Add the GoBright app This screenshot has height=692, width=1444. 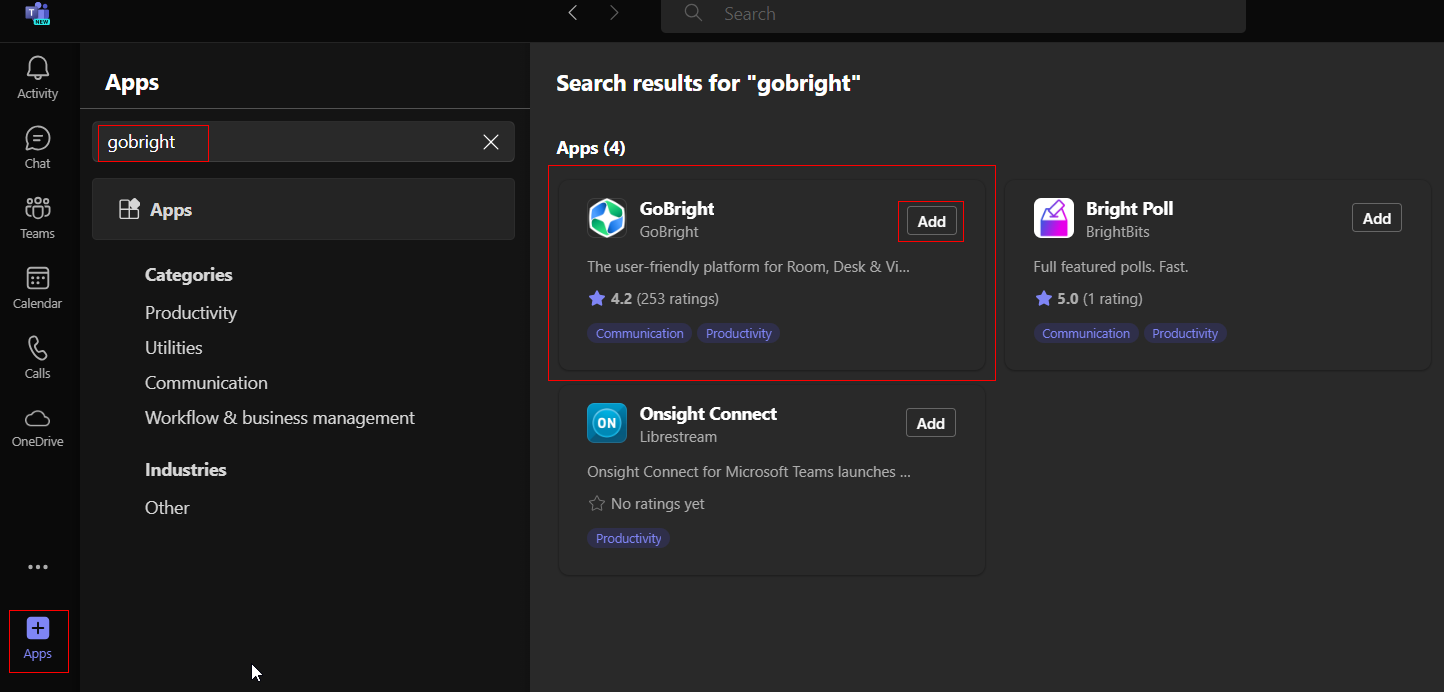tap(931, 222)
